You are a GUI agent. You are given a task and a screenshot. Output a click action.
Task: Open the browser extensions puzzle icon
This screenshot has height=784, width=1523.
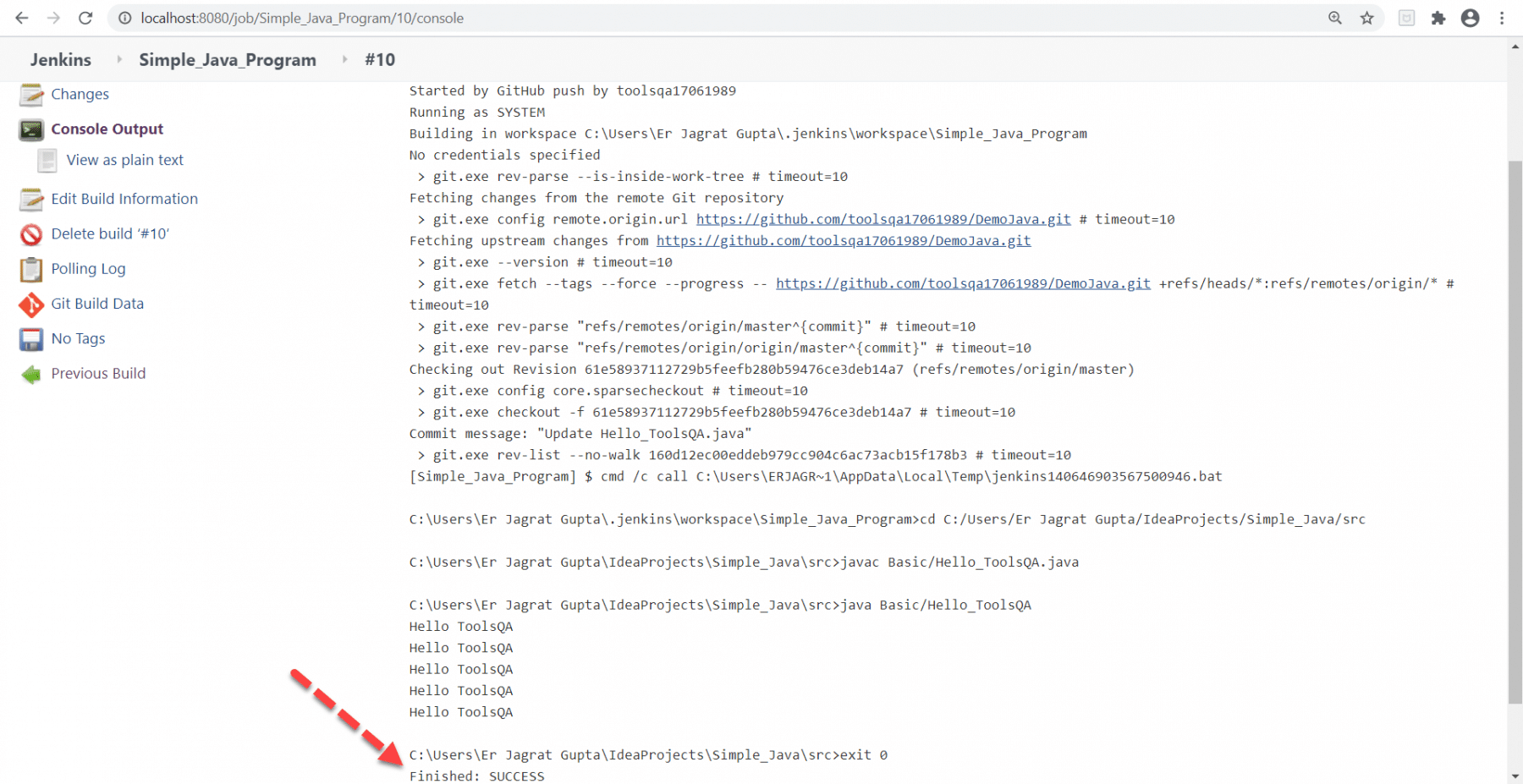click(x=1438, y=18)
